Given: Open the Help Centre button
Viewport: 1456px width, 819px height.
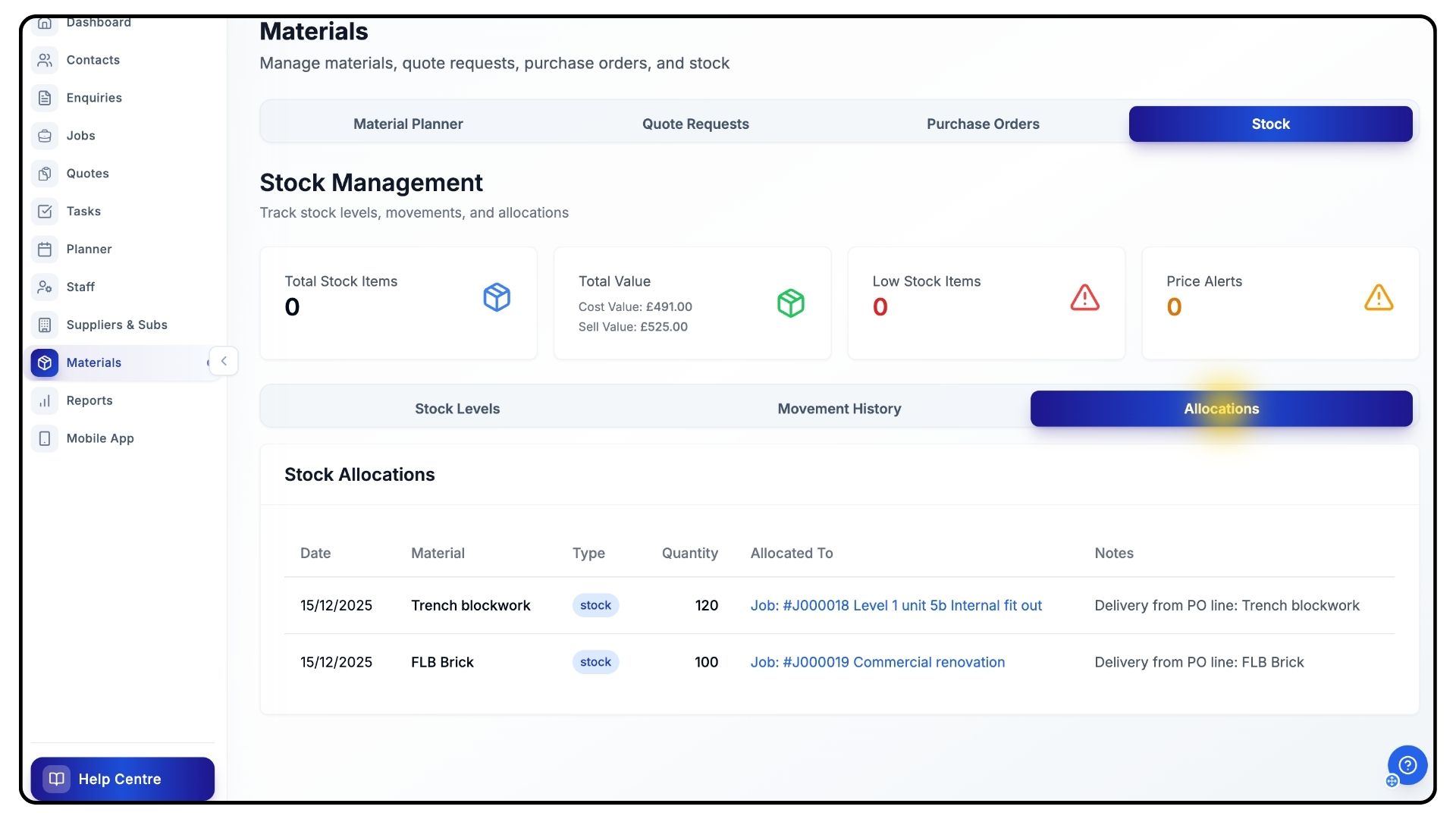Looking at the screenshot, I should [123, 779].
